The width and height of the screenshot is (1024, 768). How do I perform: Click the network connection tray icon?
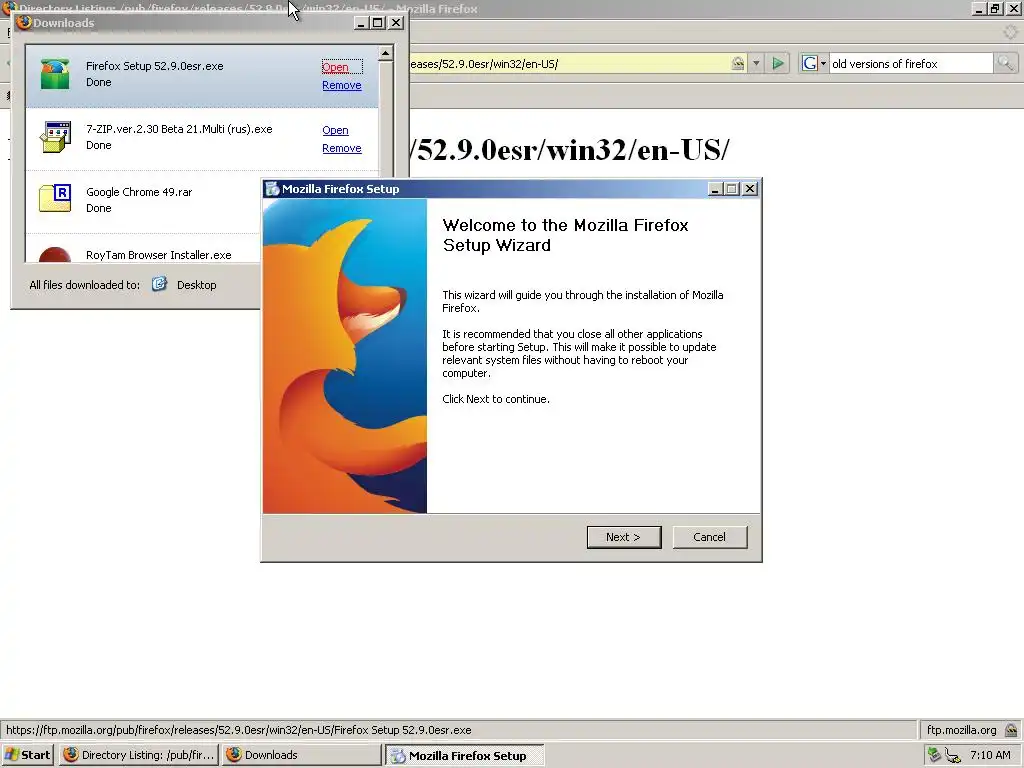pos(953,756)
